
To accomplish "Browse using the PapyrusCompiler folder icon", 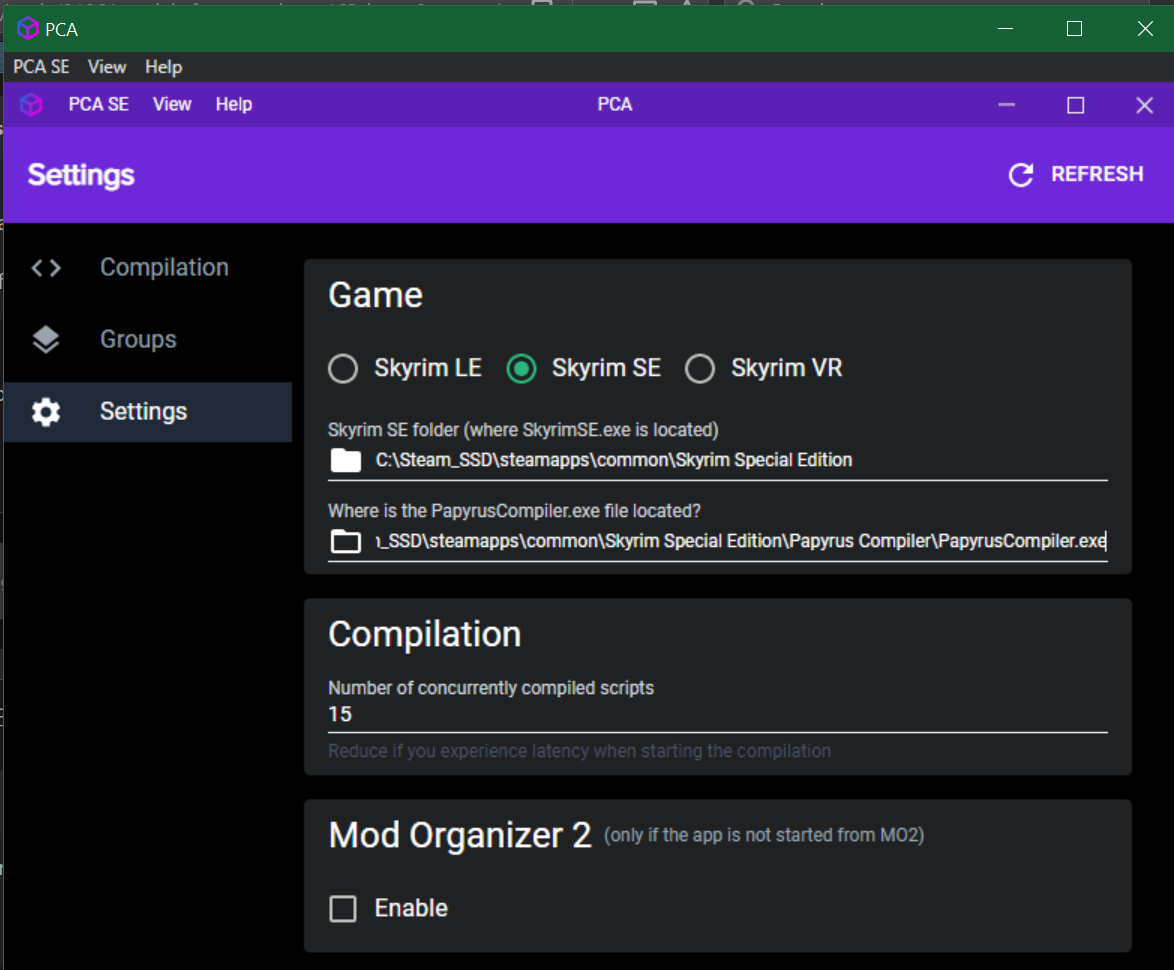I will [346, 541].
